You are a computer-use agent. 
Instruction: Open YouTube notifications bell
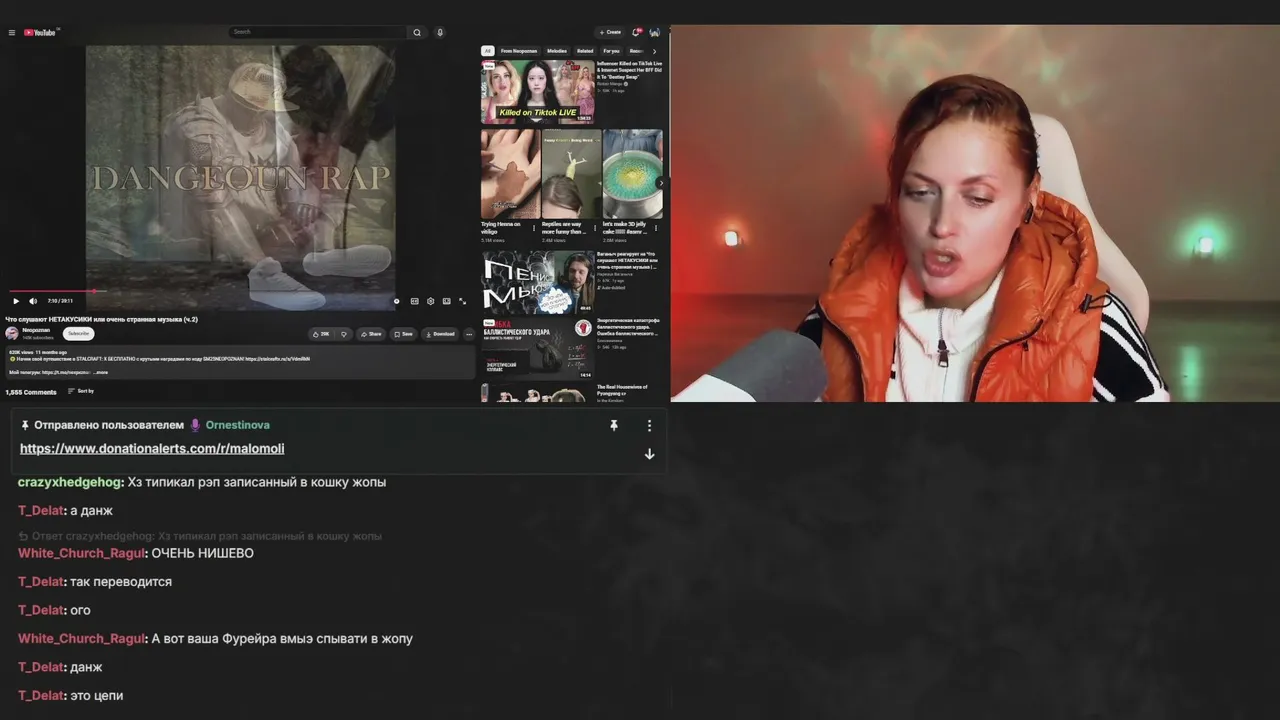636,32
